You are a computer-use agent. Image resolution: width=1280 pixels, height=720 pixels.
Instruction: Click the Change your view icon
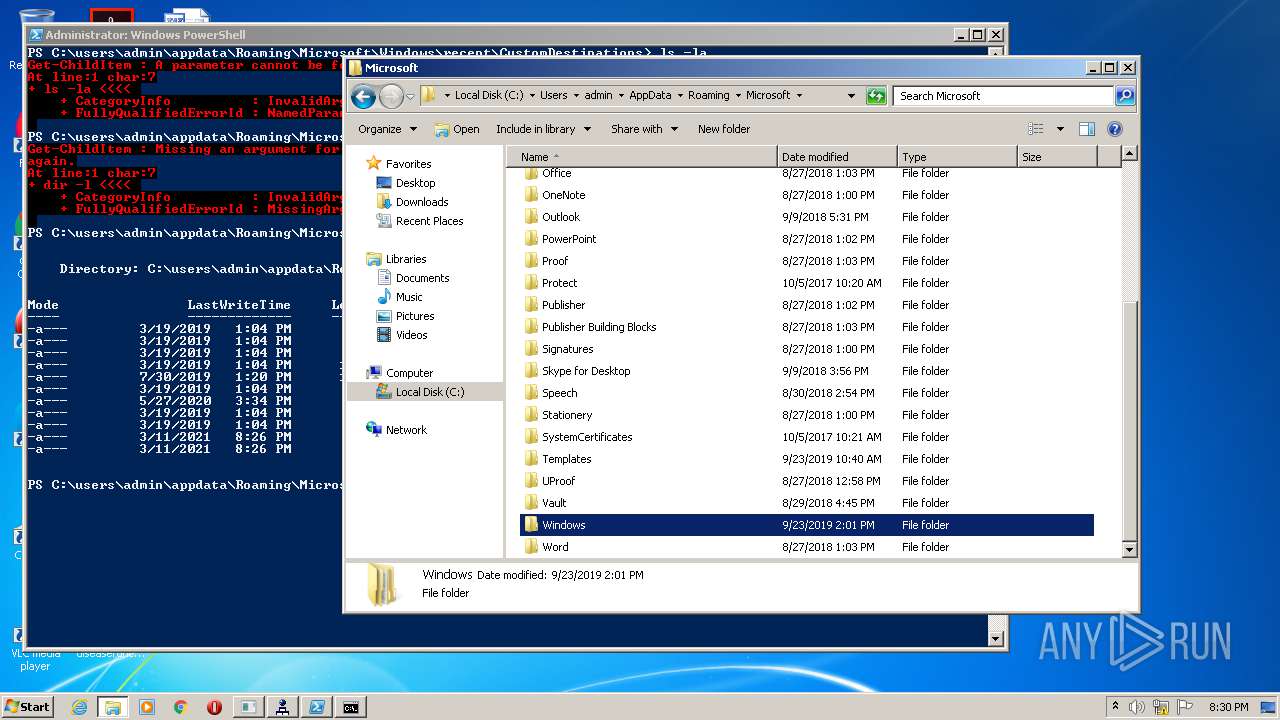(x=1035, y=129)
